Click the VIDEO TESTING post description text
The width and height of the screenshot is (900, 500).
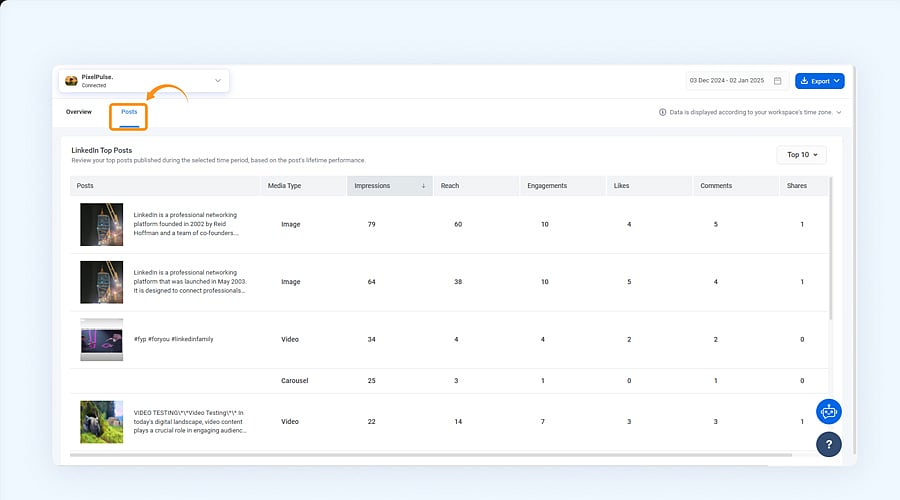[190, 421]
